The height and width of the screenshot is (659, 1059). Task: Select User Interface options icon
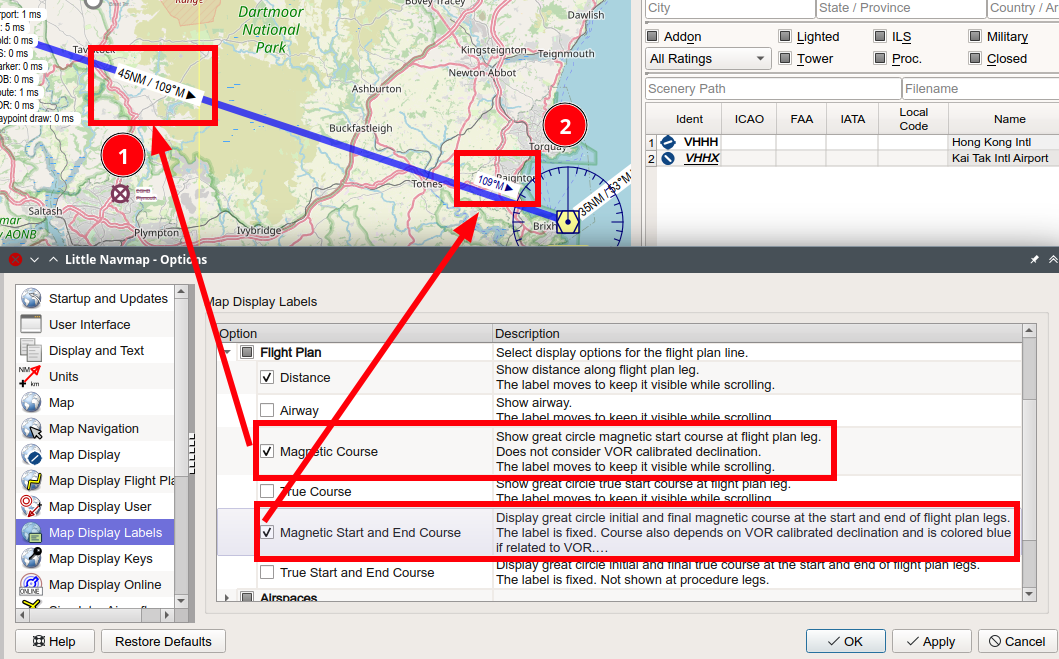coord(31,325)
